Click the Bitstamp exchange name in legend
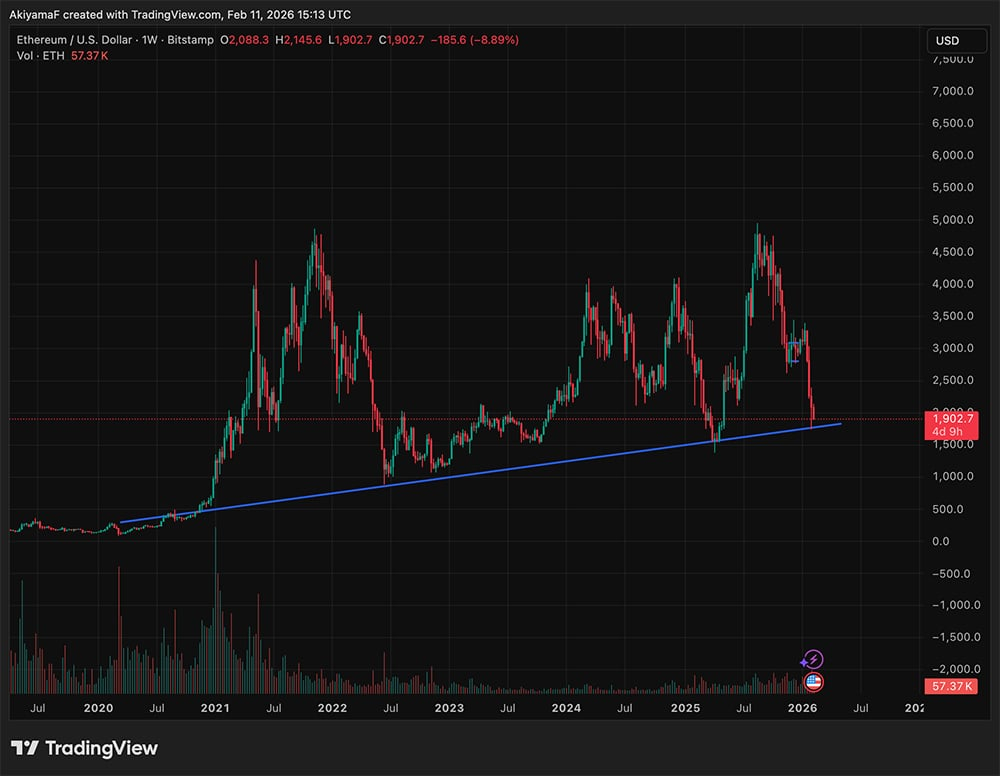Viewport: 1000px width, 776px height. [190, 40]
